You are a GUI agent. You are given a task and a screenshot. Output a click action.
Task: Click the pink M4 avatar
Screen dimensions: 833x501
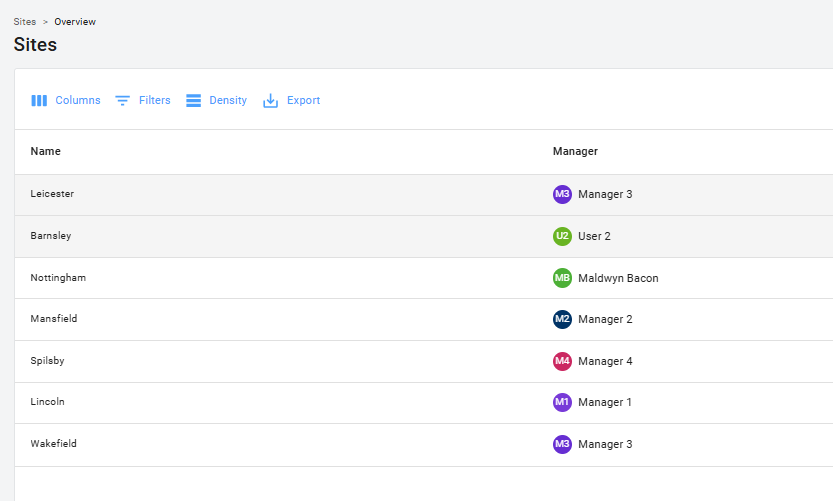(x=562, y=361)
